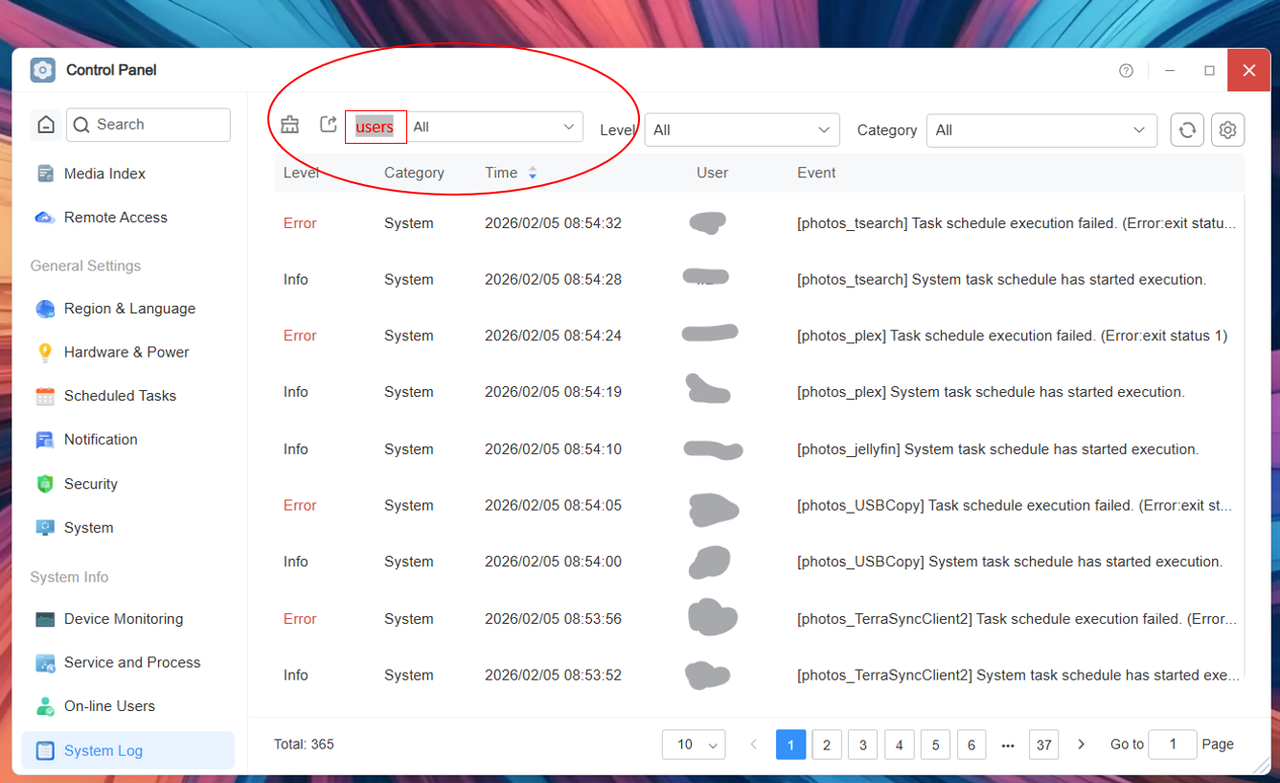Click the Total: 365 count text
The width and height of the screenshot is (1280, 783).
(x=304, y=744)
